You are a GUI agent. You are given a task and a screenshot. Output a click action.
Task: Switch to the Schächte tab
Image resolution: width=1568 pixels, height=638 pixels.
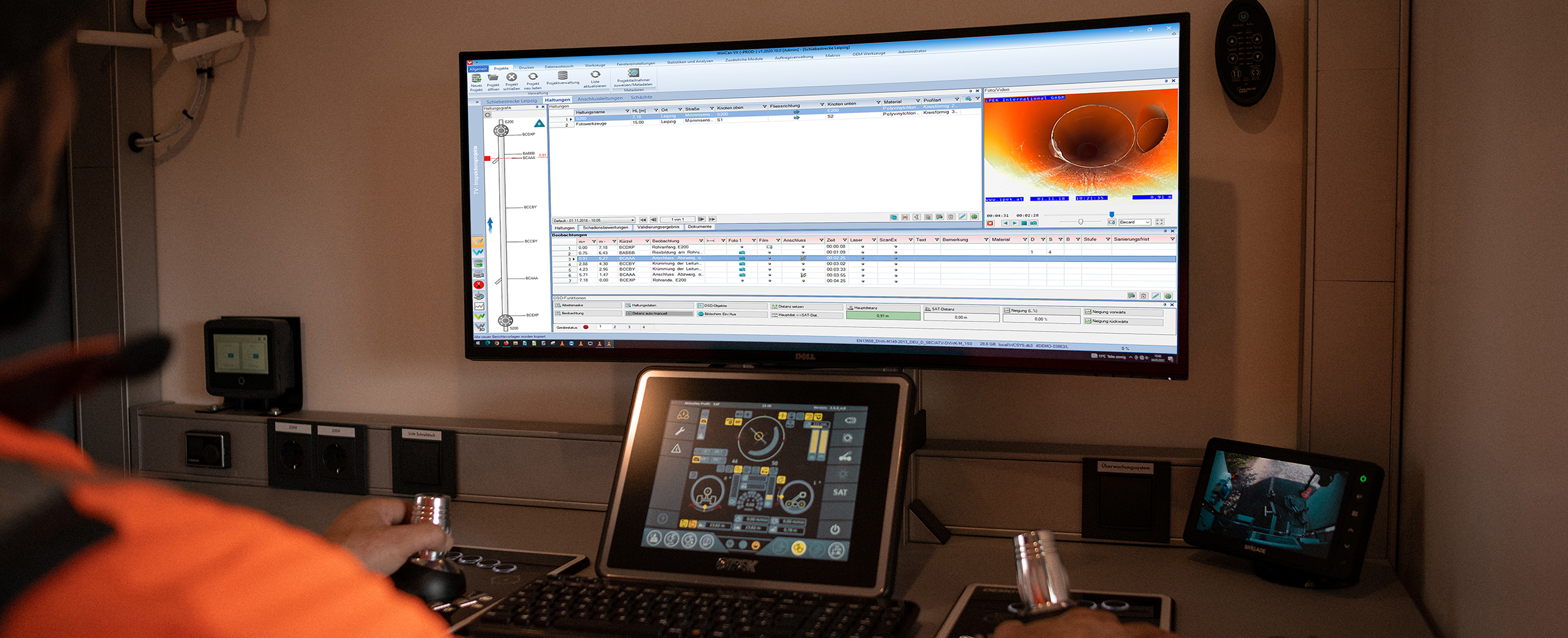tap(641, 97)
